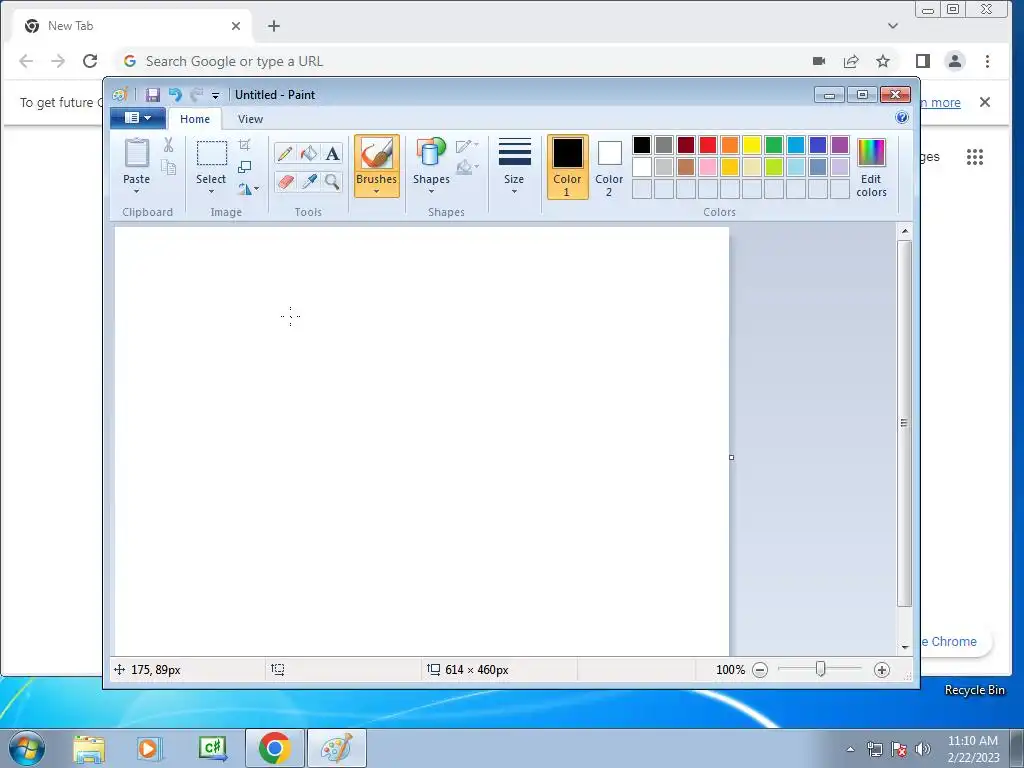Open the Rotate or flip dropdown

click(248, 189)
